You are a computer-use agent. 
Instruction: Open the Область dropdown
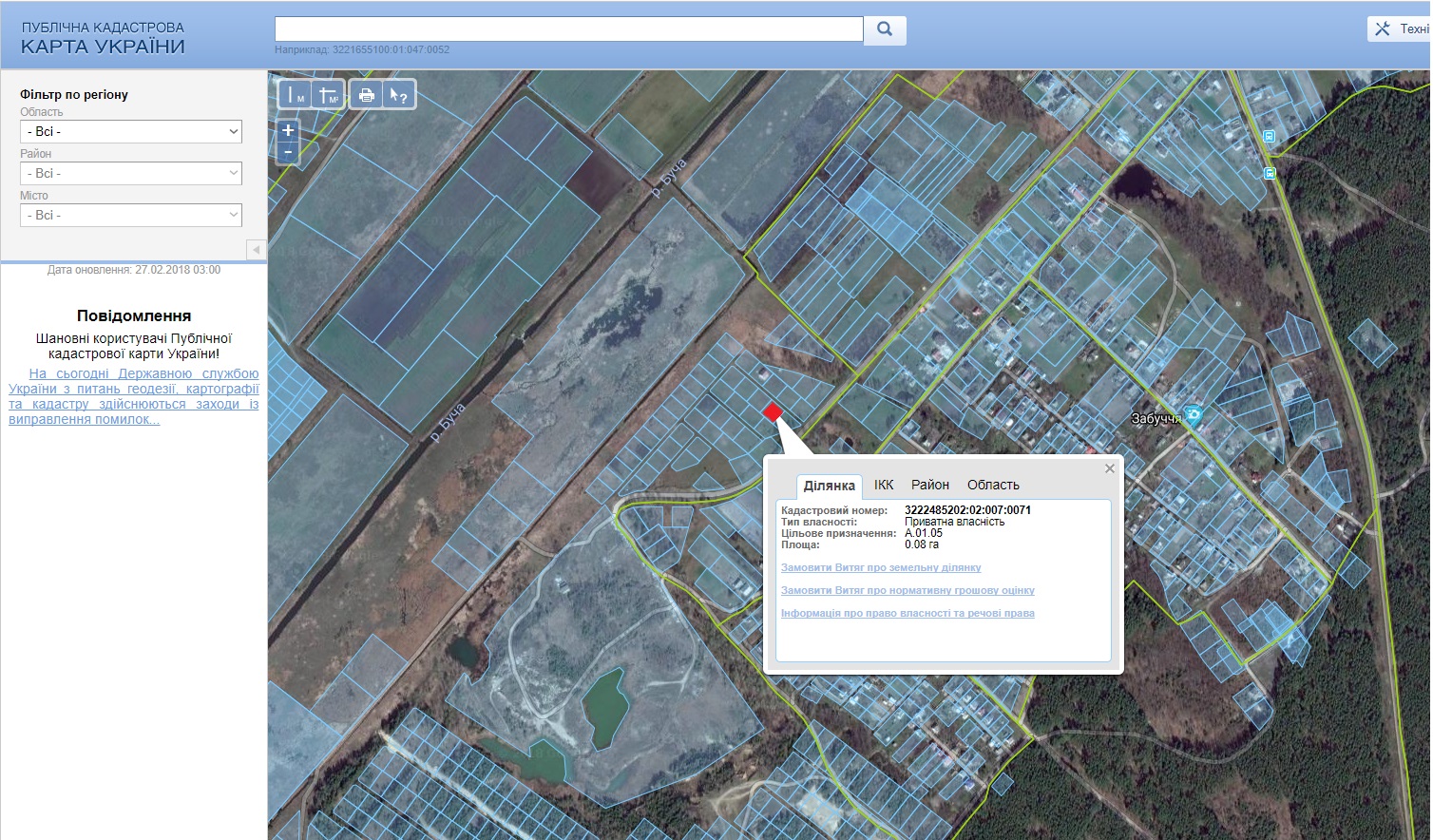coord(131,131)
